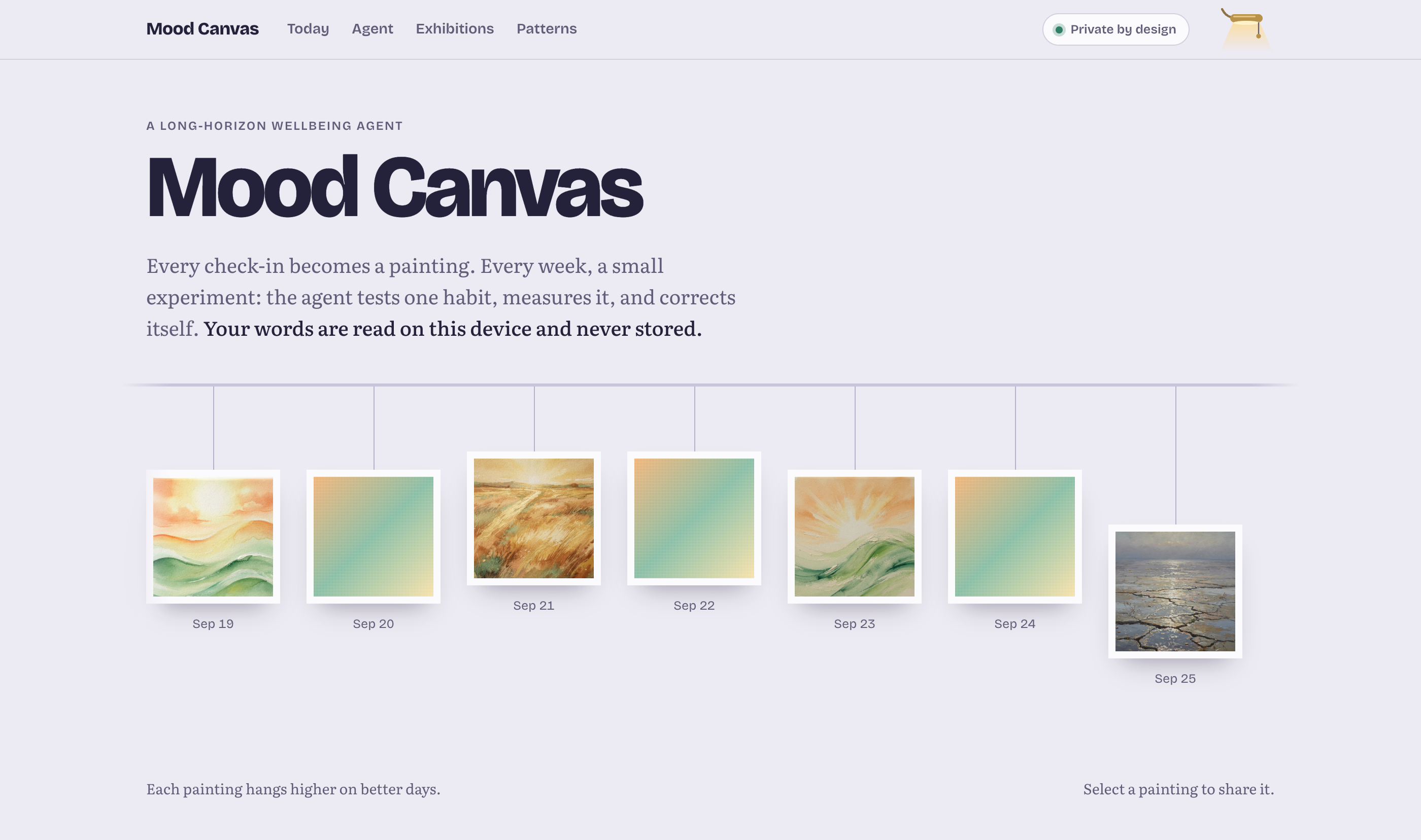The width and height of the screenshot is (1421, 840).
Task: Go to the Today nav item
Action: point(308,29)
